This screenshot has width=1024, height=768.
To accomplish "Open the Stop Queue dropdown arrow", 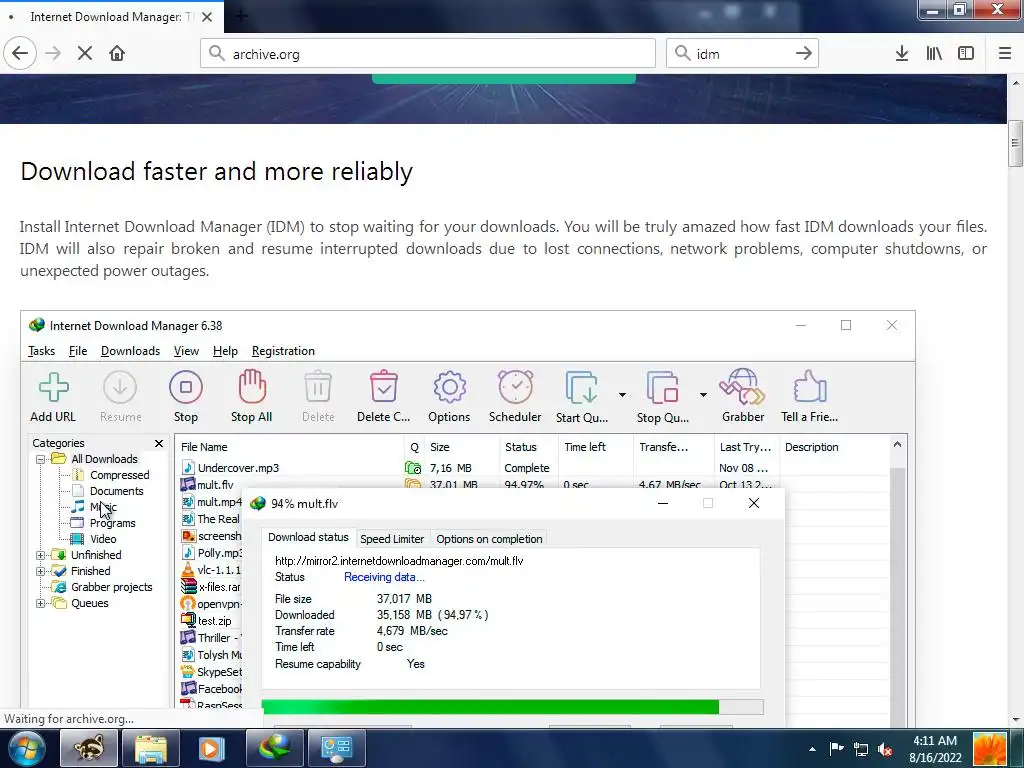I will click(703, 394).
